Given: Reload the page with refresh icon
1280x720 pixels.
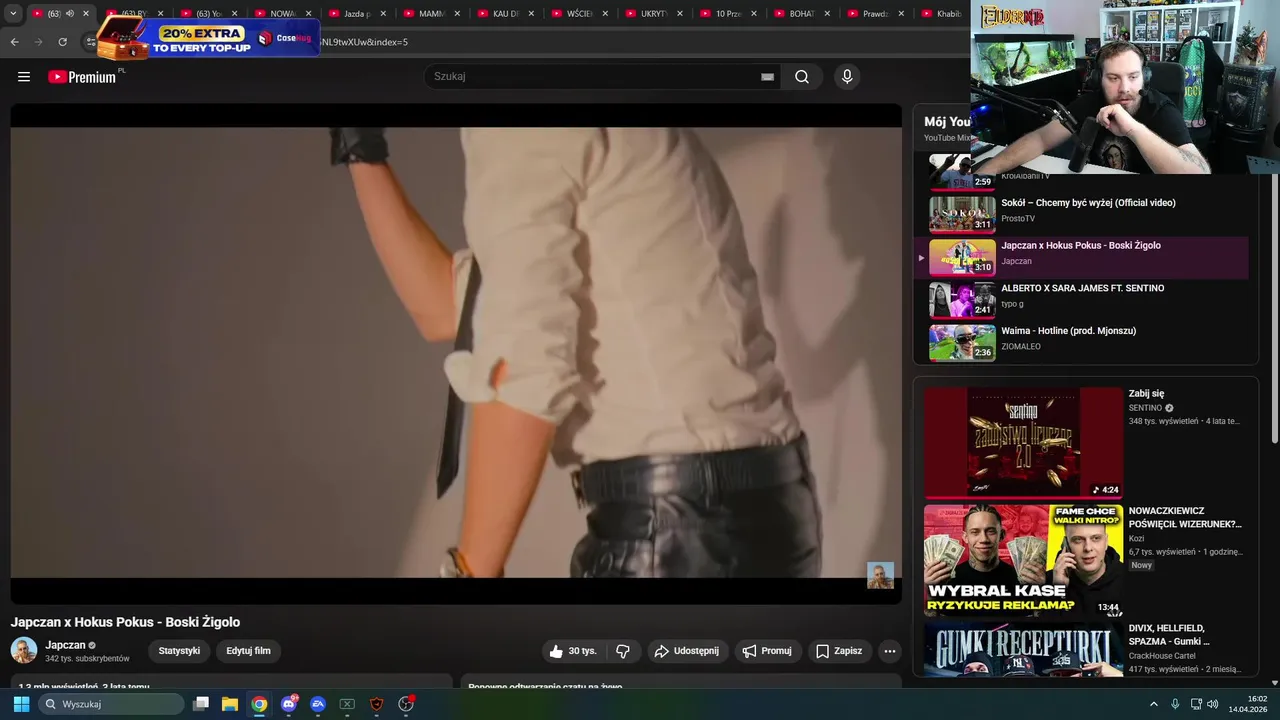Looking at the screenshot, I should [x=62, y=42].
